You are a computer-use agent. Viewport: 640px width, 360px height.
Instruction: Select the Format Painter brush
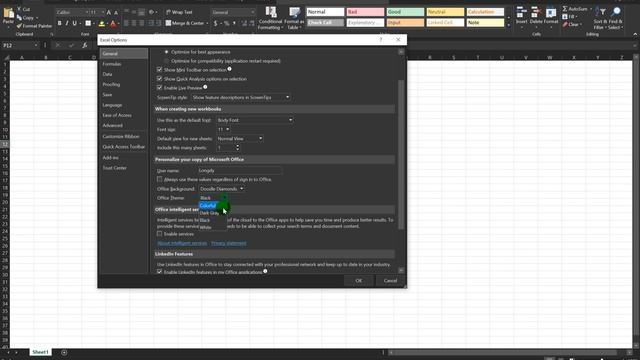pos(19,26)
